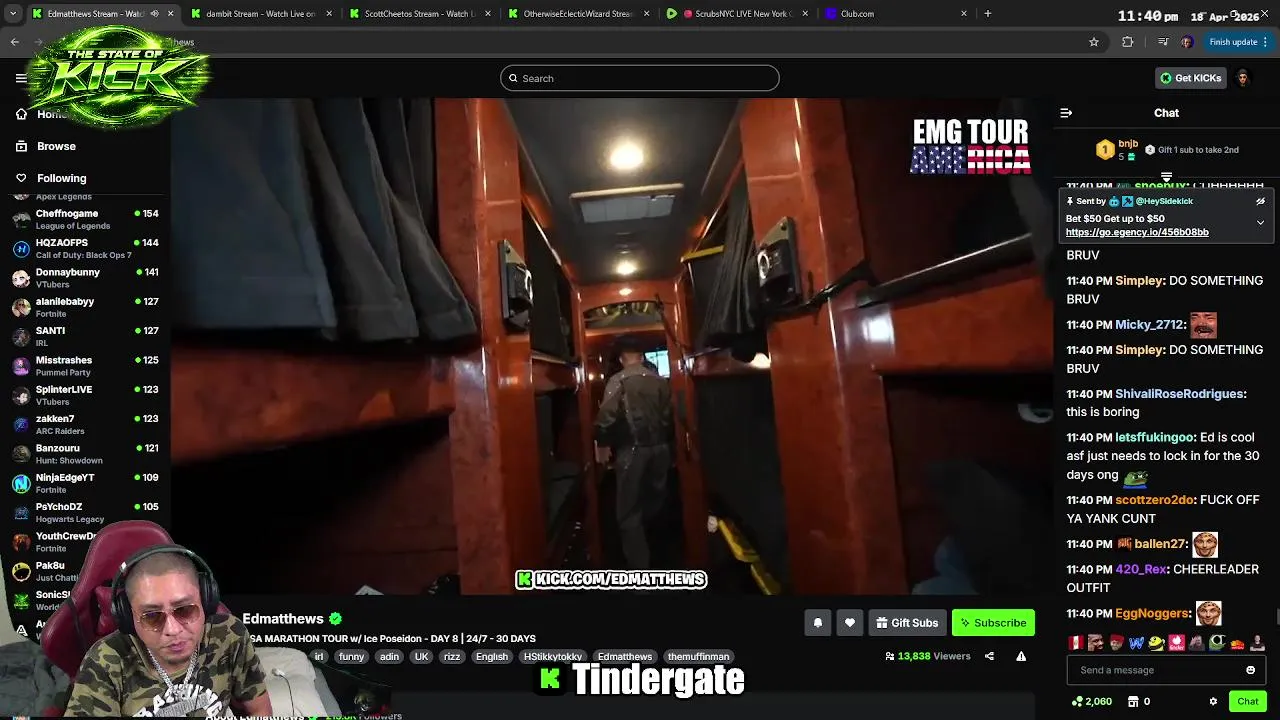The width and height of the screenshot is (1280, 720).
Task: Click the report warning triangle icon
Action: click(x=1021, y=656)
